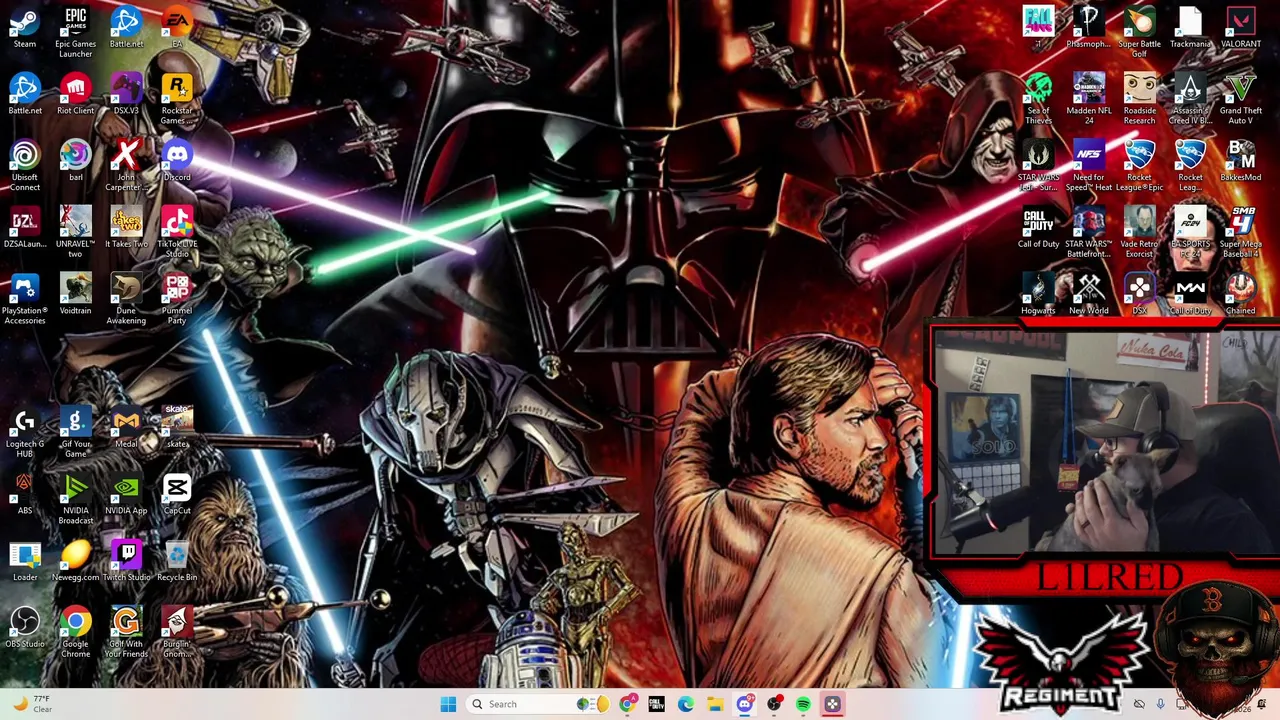The height and width of the screenshot is (720, 1280).
Task: Open Grand Theft Auto V icon
Action: pos(1240,99)
